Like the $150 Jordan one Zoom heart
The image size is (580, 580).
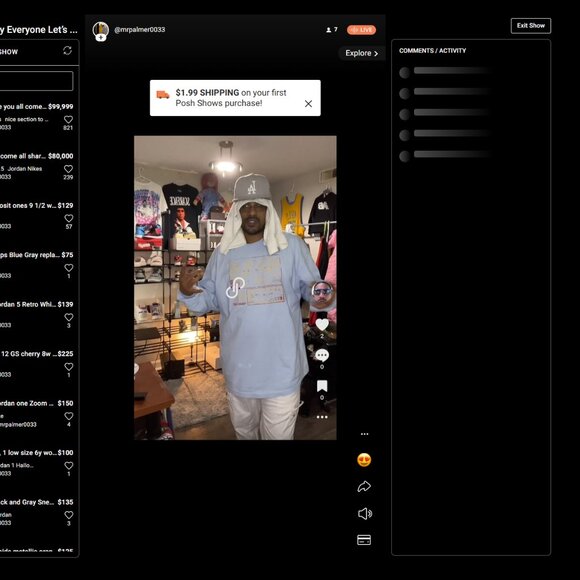[68, 416]
